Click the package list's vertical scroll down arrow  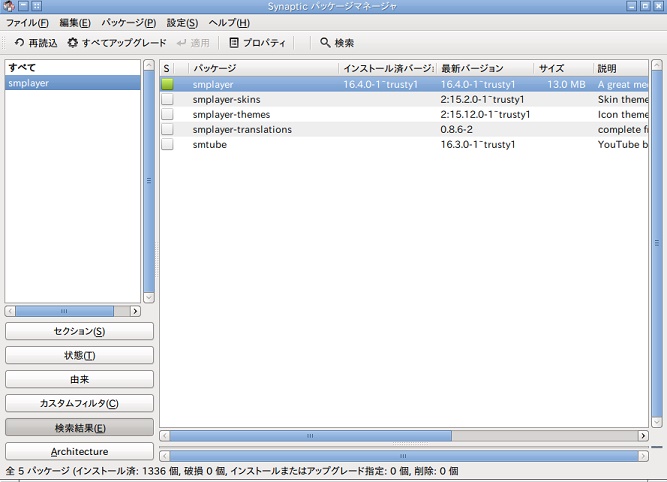coord(657,422)
